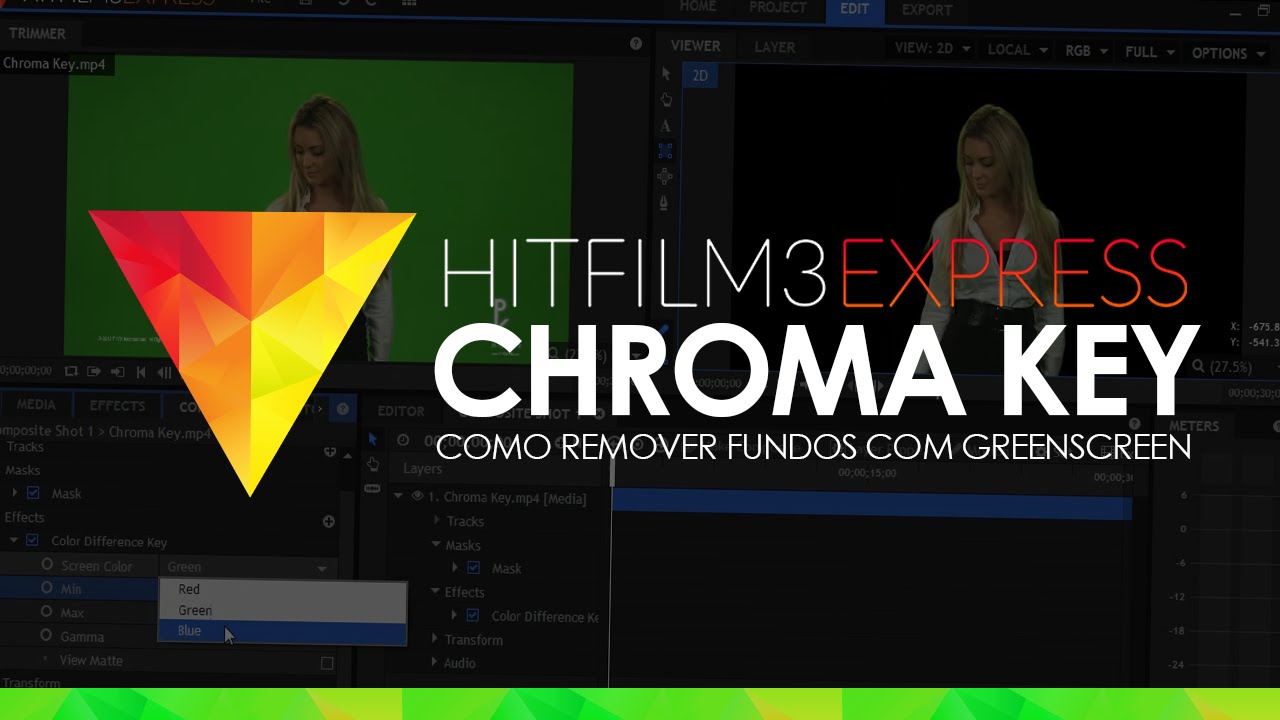Select the timeline hand tool
This screenshot has height=720, width=1280.
pyautogui.click(x=372, y=464)
